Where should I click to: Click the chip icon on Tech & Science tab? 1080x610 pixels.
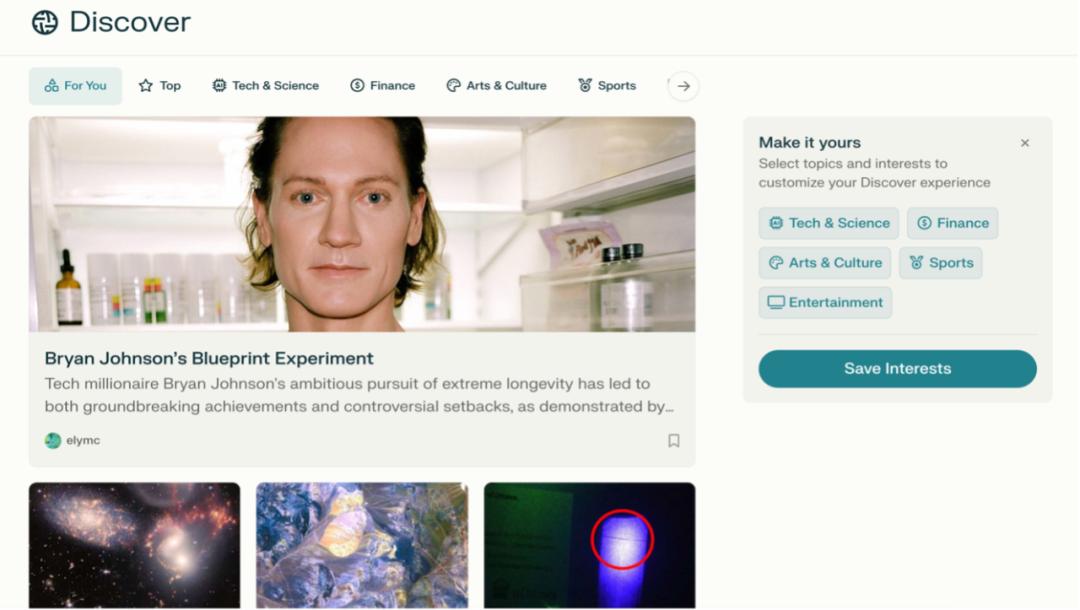click(219, 86)
